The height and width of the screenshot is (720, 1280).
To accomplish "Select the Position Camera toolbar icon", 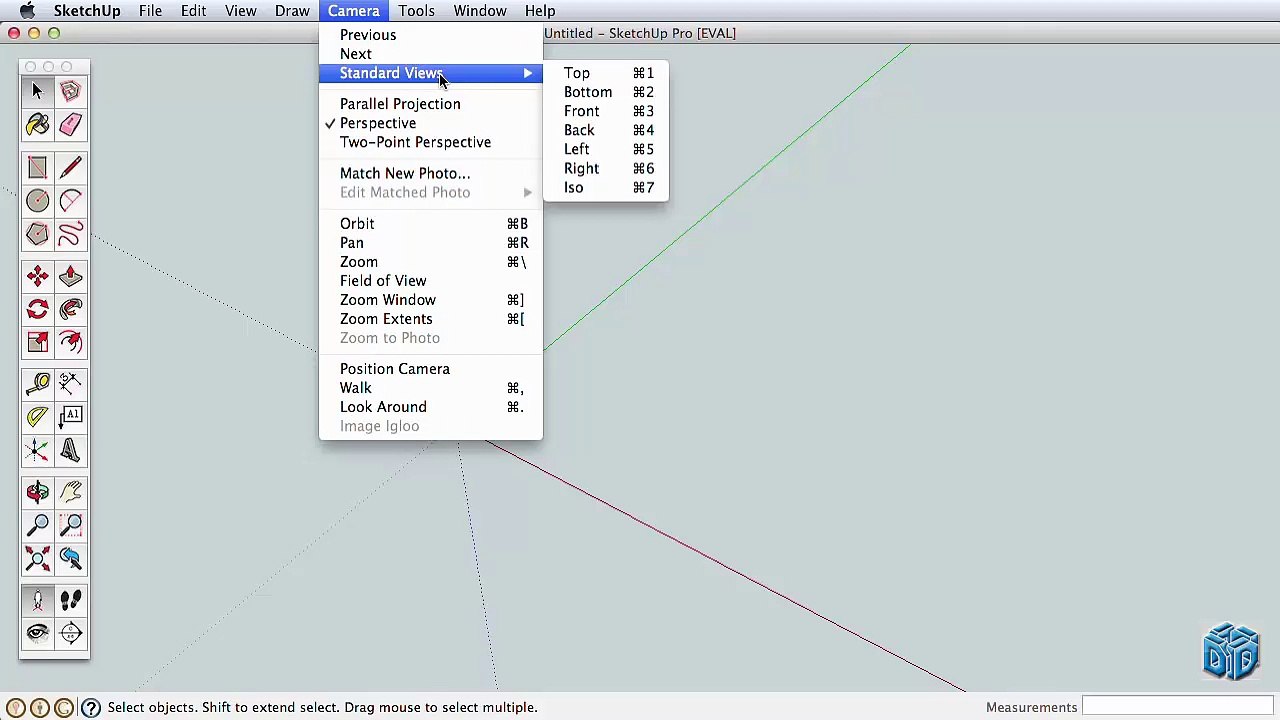I will pos(37,601).
